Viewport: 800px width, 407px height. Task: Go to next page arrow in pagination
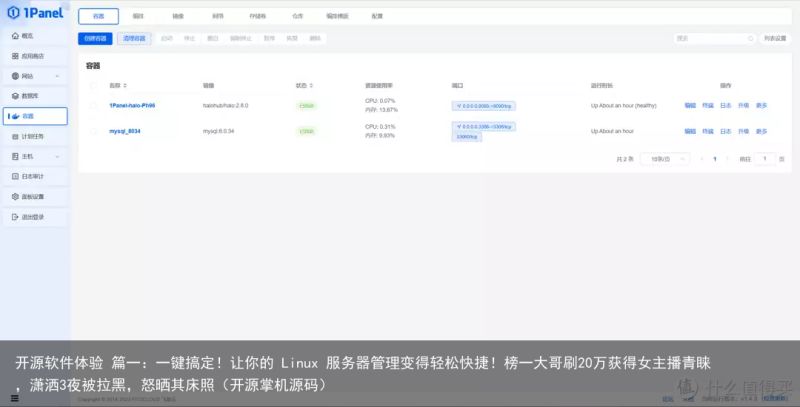pyautogui.click(x=727, y=159)
